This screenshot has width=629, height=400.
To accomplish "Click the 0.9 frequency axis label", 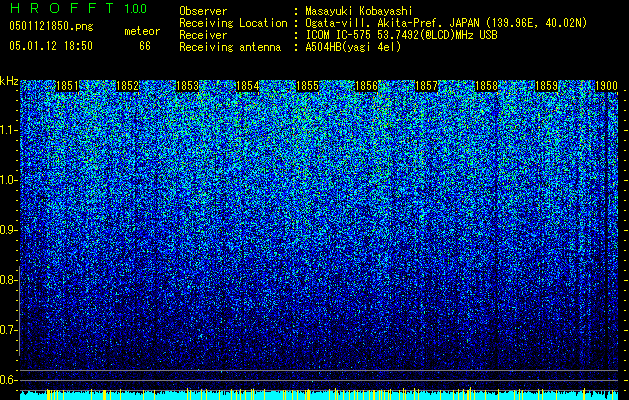I will click(7, 230).
